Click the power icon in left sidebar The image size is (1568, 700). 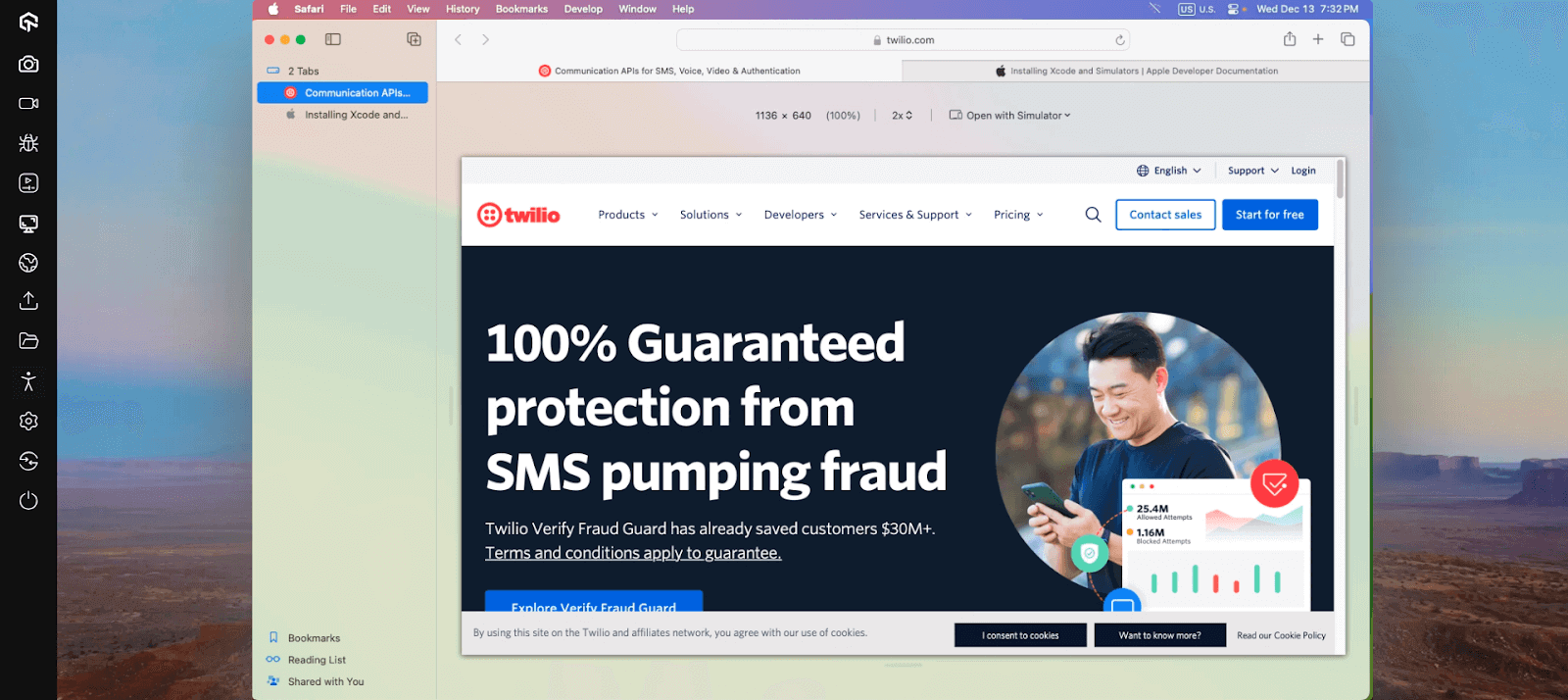(x=28, y=501)
